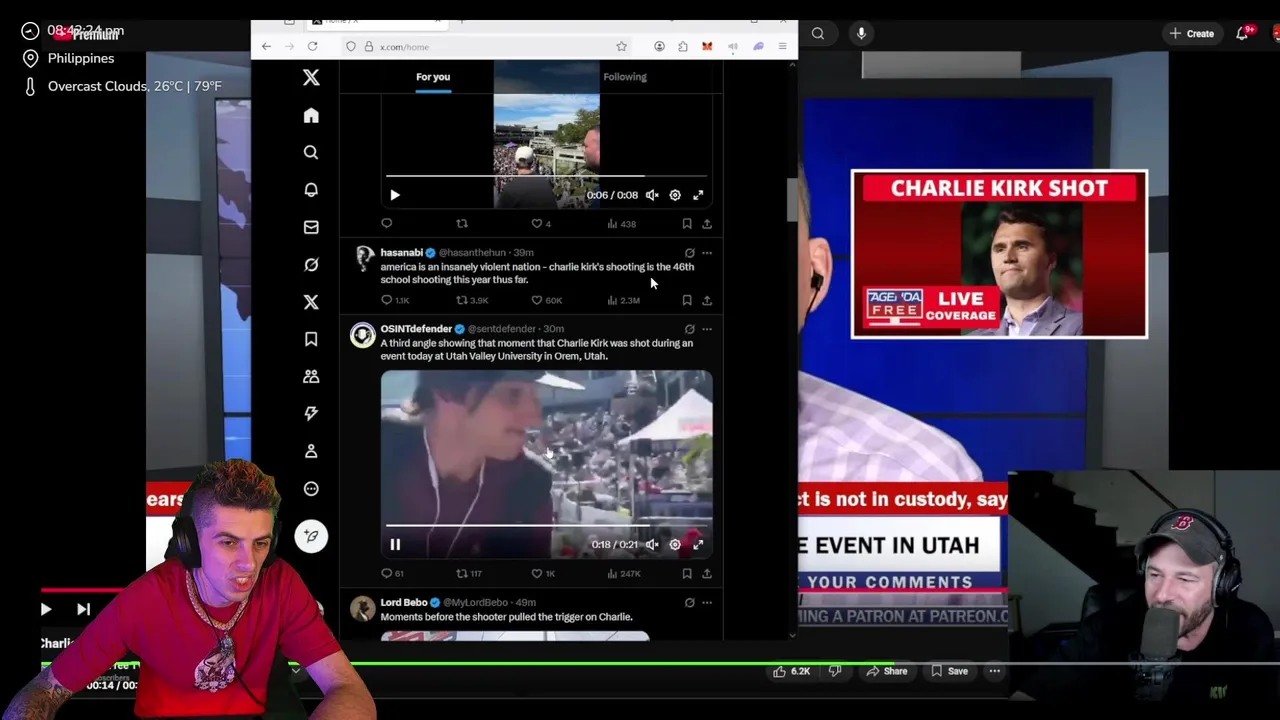Open more options on Lord Bebo post
This screenshot has width=1280, height=720.
707,603
